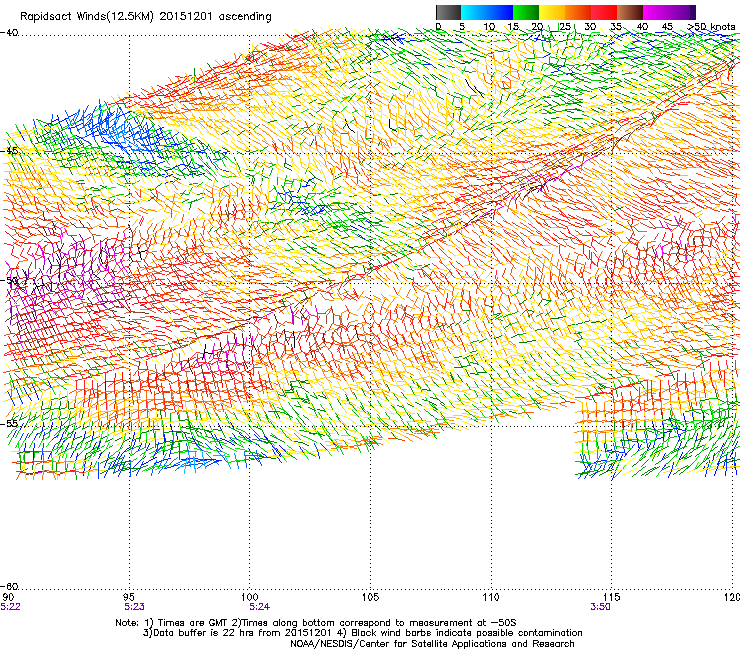Image resolution: width=740 pixels, height=650 pixels.
Task: Click the '-55' latitude axis label
Action: pos(9,423)
